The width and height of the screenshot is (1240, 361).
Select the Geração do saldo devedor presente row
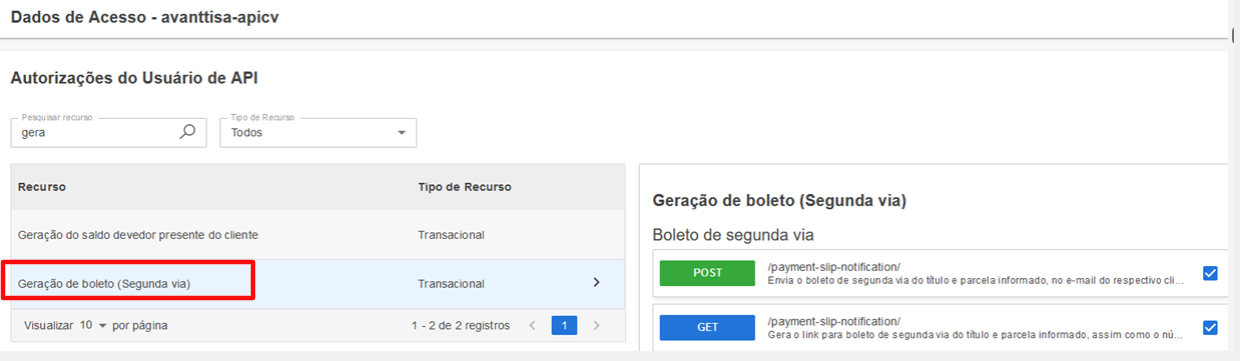[x=318, y=235]
